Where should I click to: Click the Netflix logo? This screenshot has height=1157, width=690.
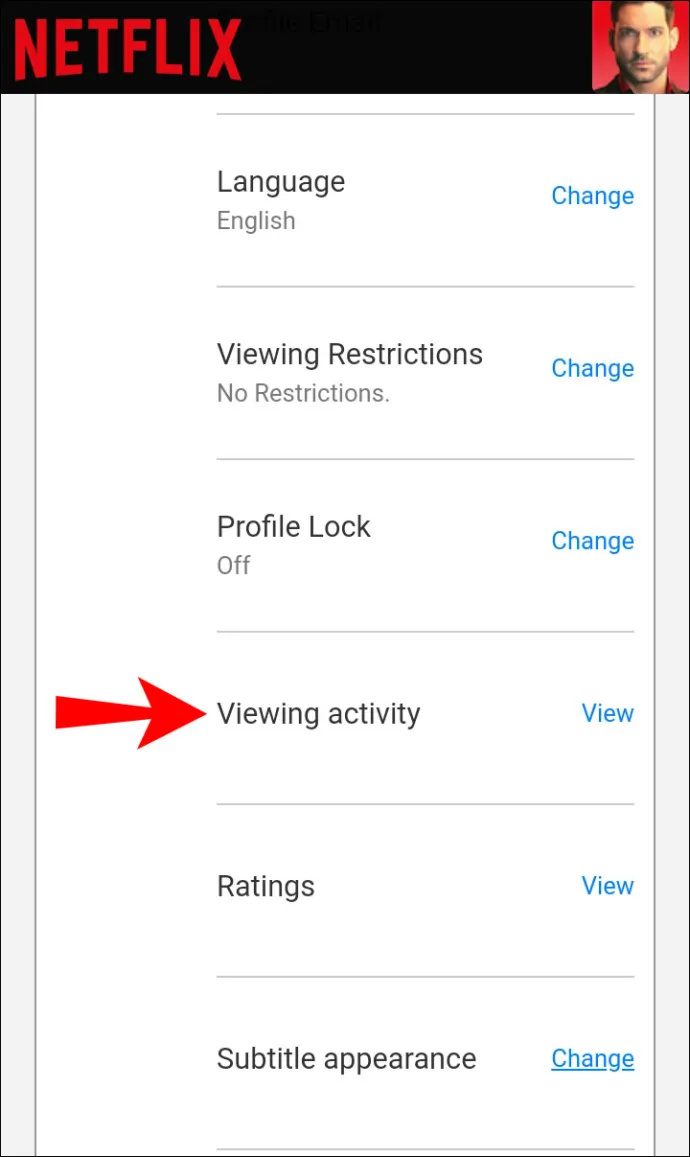128,48
